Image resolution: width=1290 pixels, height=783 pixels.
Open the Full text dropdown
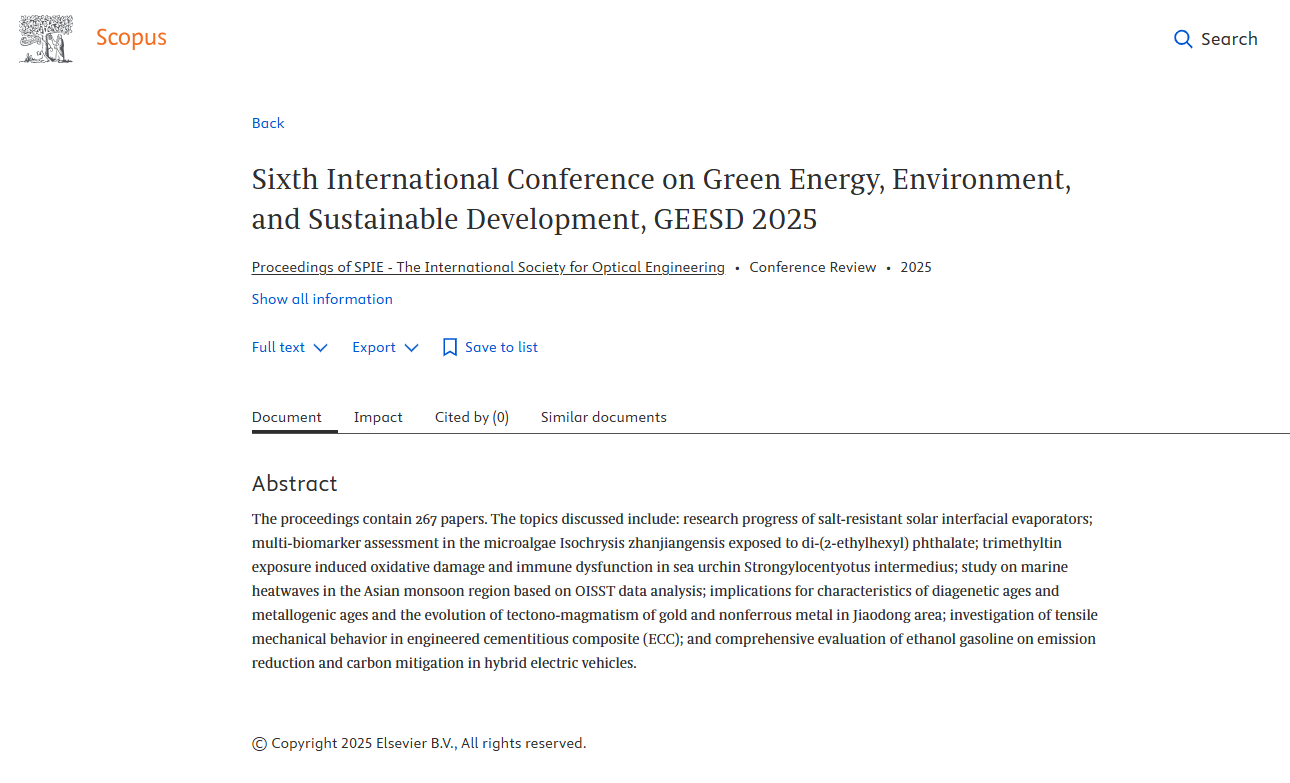point(279,347)
